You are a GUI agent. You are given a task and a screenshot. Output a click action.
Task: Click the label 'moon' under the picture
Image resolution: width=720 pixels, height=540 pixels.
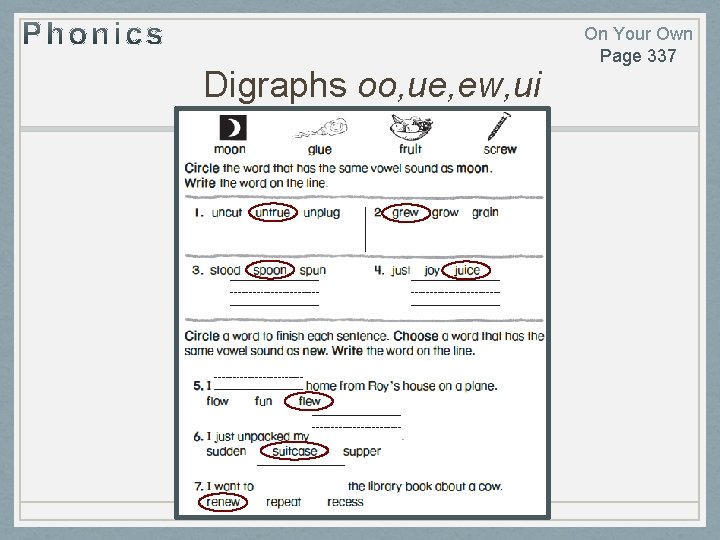point(230,149)
